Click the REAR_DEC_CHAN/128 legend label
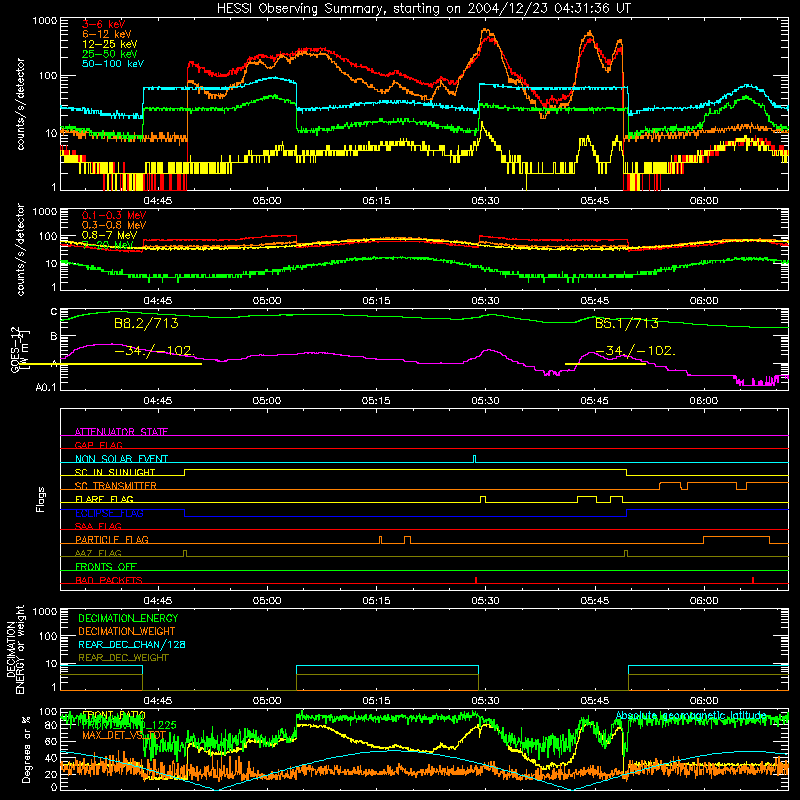The height and width of the screenshot is (800, 800). (132, 645)
